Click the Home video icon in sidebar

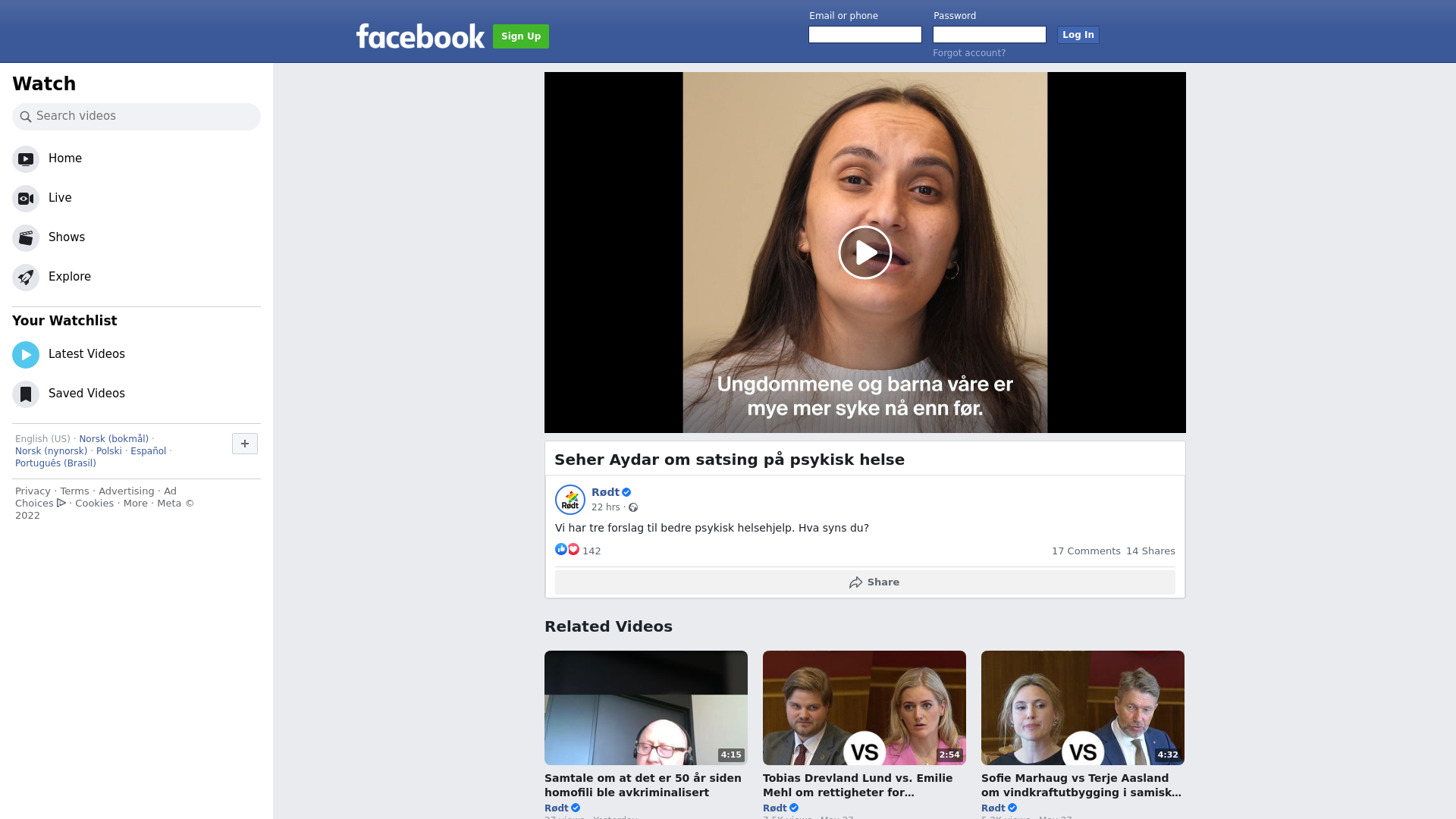pyautogui.click(x=26, y=159)
